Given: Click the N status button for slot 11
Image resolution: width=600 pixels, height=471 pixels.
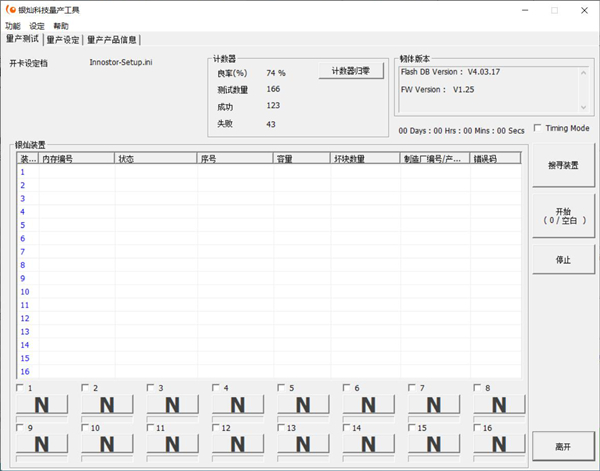Looking at the screenshot, I should click(x=172, y=444).
